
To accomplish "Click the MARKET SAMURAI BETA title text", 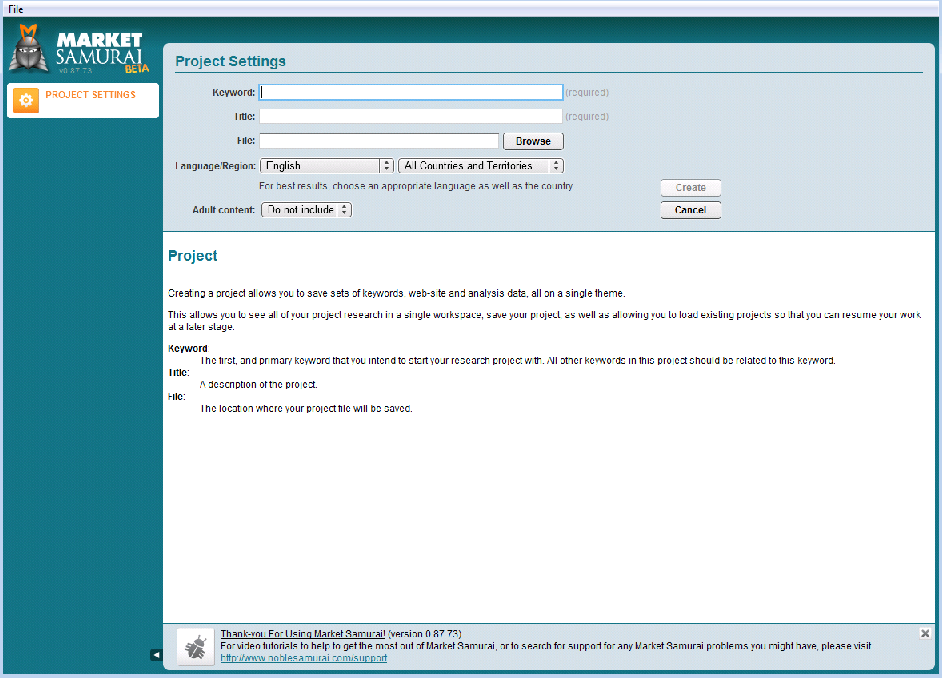I will tap(102, 53).
